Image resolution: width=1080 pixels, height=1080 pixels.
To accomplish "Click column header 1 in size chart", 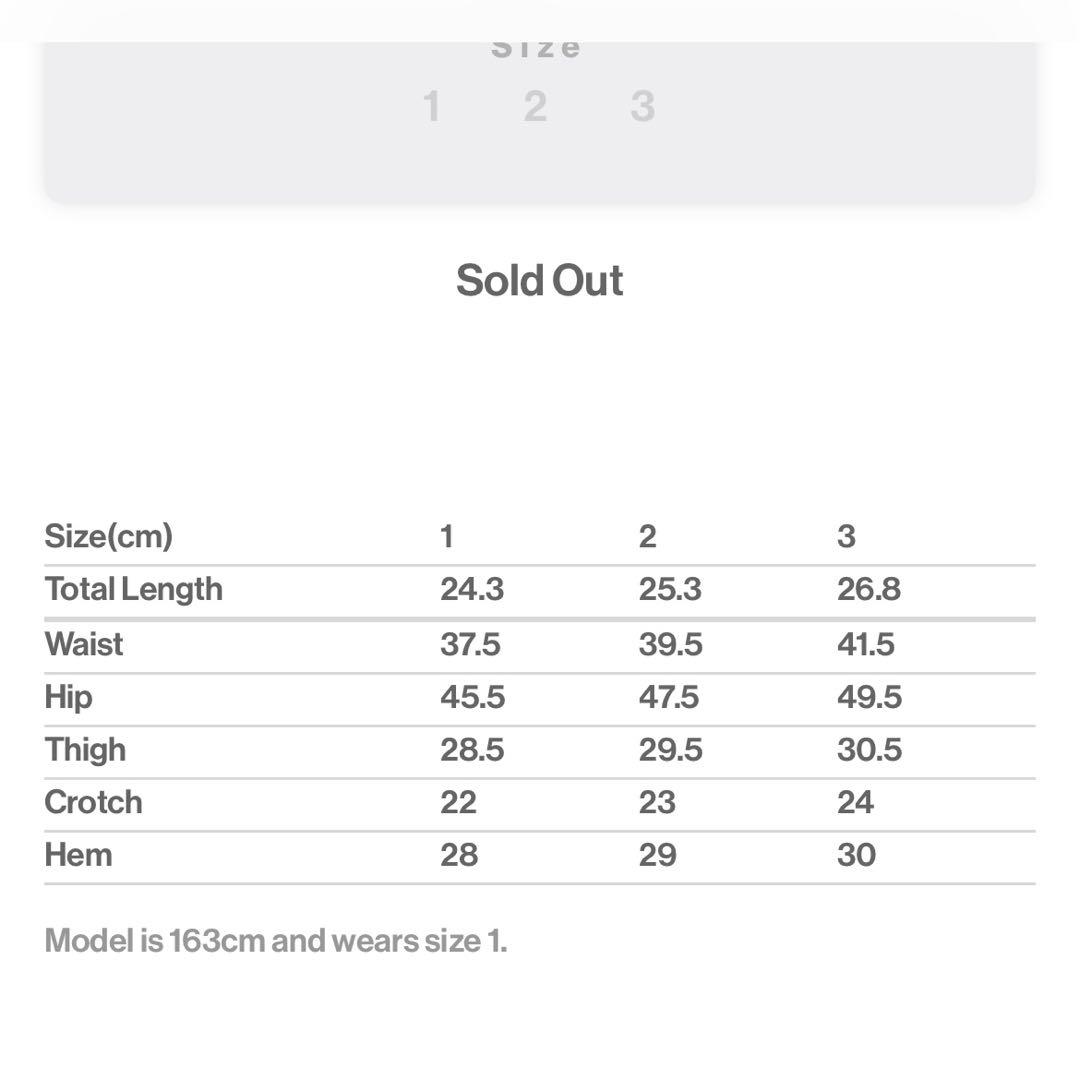I will [447, 536].
